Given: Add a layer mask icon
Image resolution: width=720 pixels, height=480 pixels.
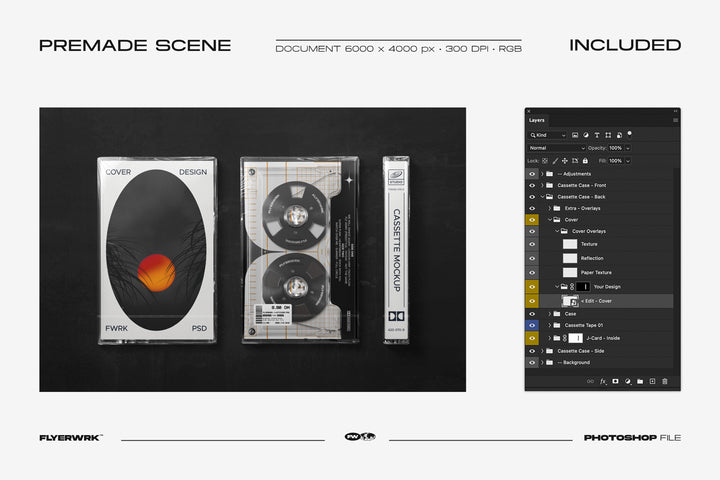Looking at the screenshot, I should [x=615, y=381].
